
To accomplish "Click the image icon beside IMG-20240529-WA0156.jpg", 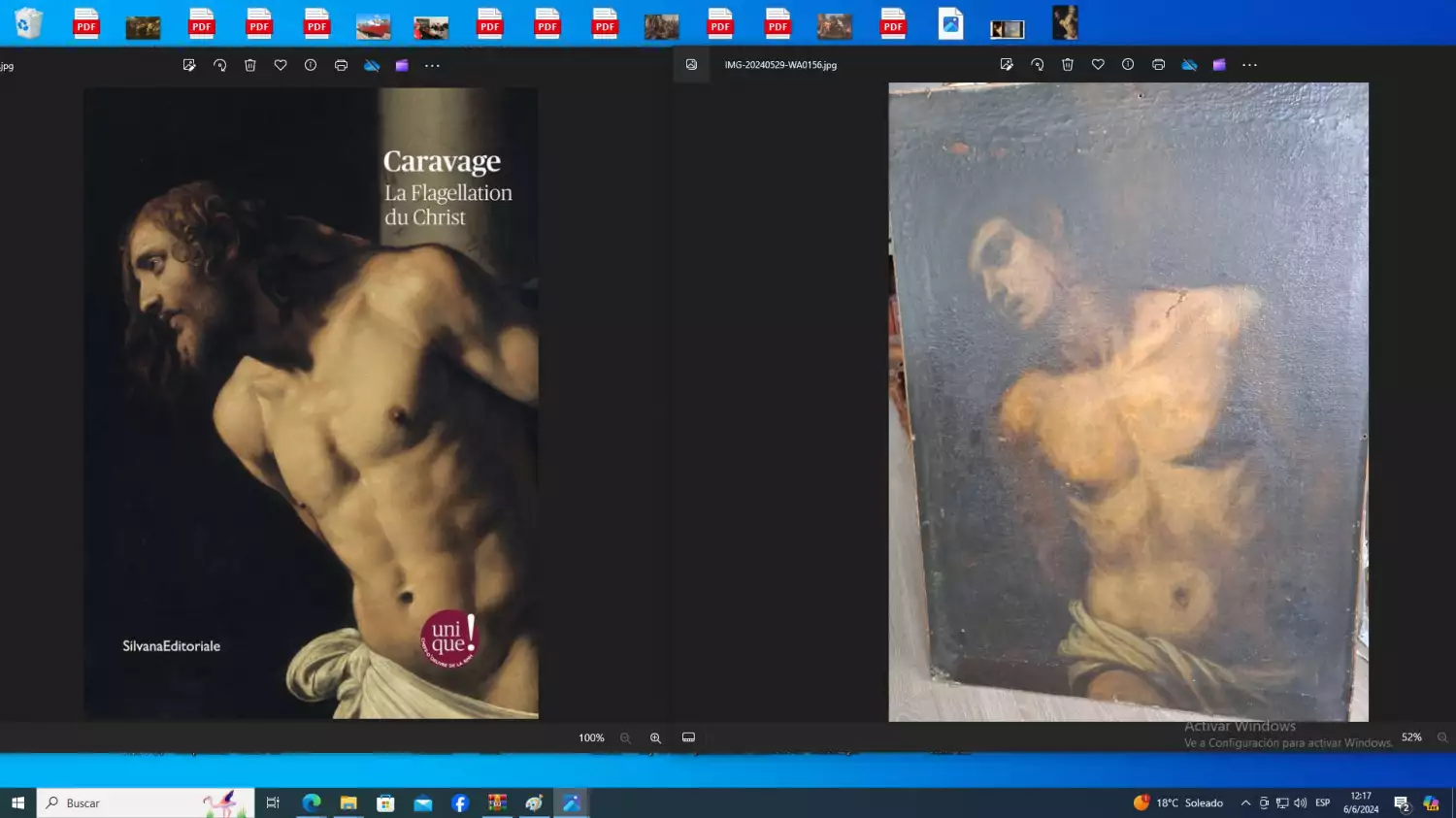I will point(691,65).
